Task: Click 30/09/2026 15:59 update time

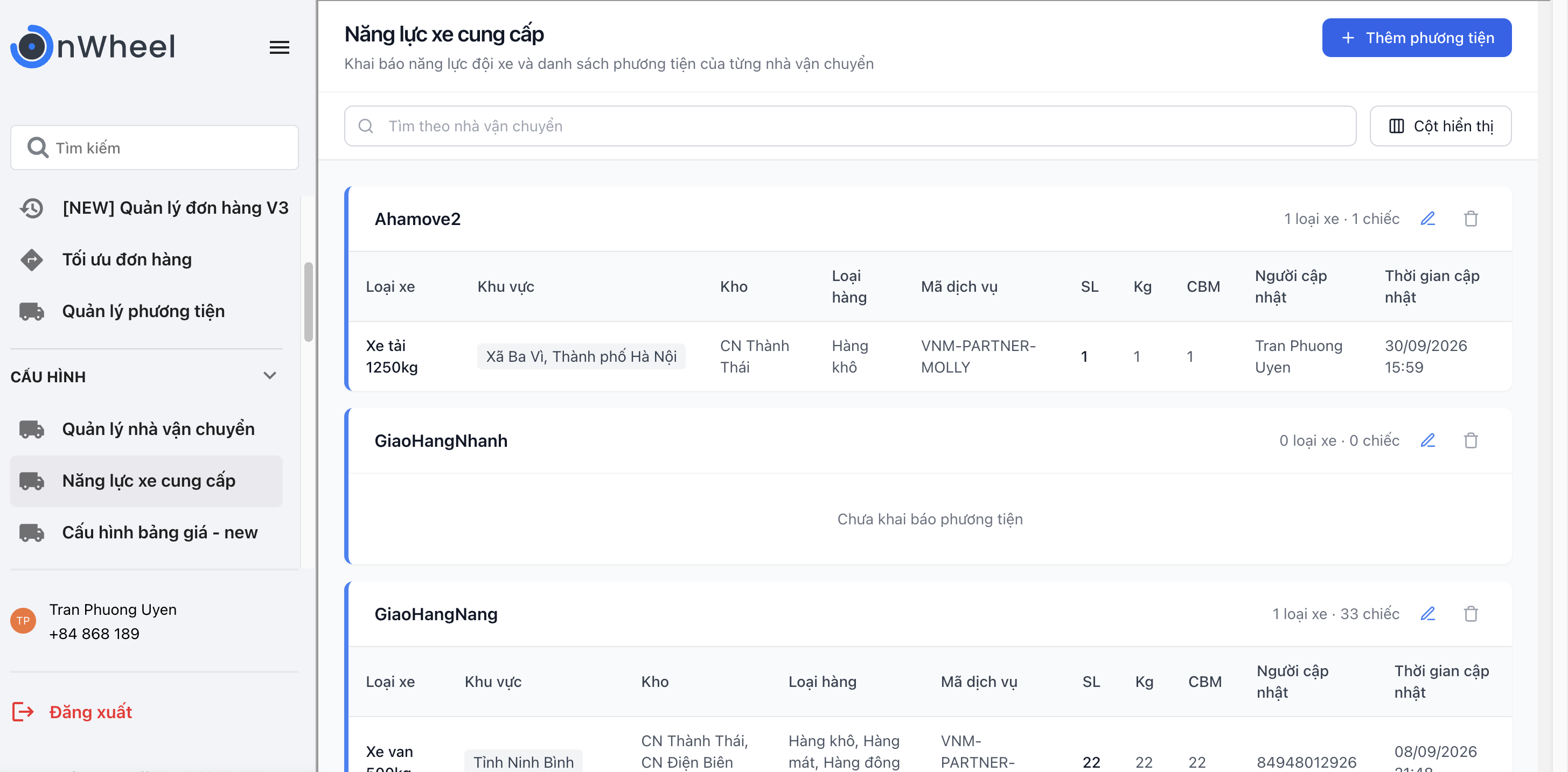Action: [1426, 356]
